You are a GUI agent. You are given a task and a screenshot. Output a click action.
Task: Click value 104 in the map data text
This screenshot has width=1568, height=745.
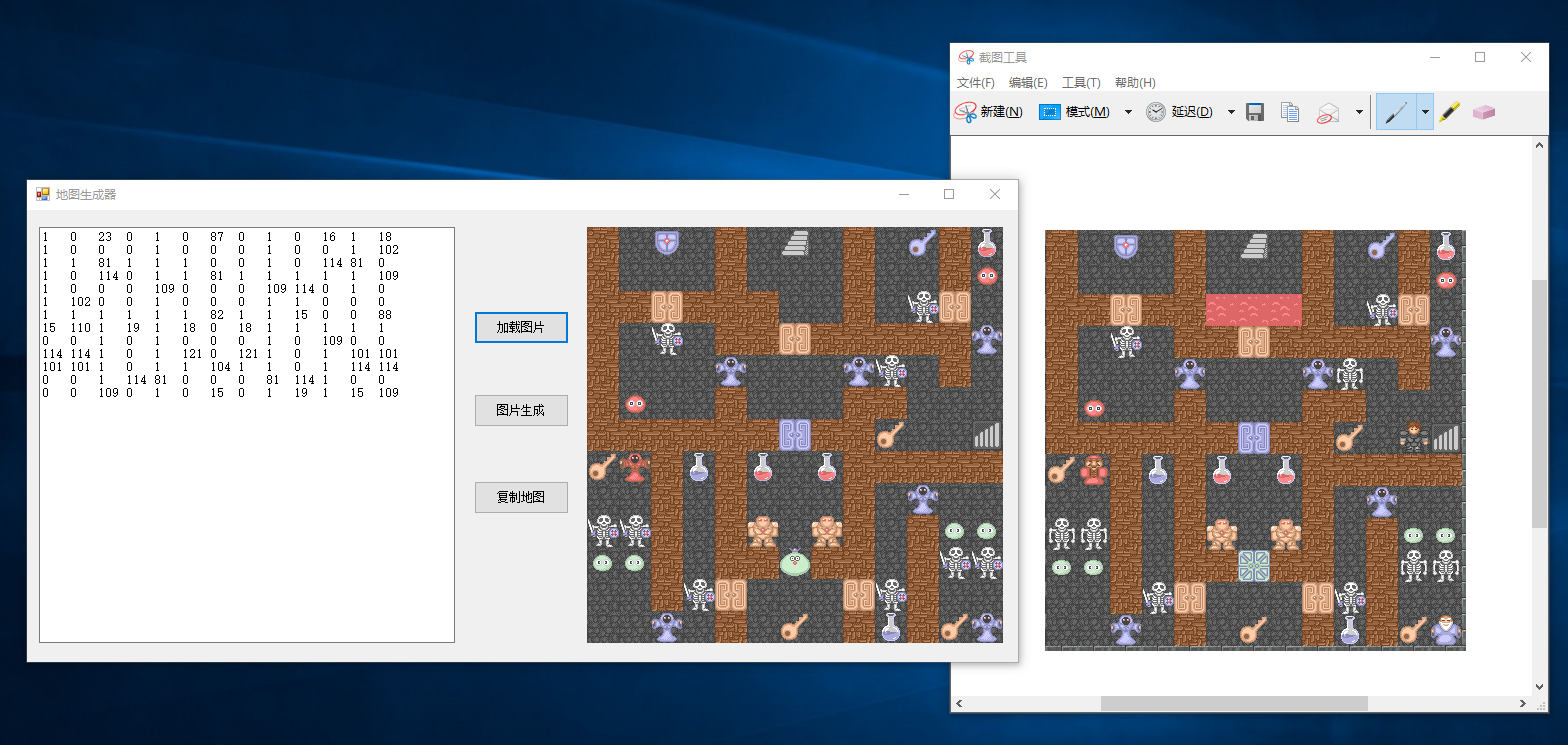(220, 367)
